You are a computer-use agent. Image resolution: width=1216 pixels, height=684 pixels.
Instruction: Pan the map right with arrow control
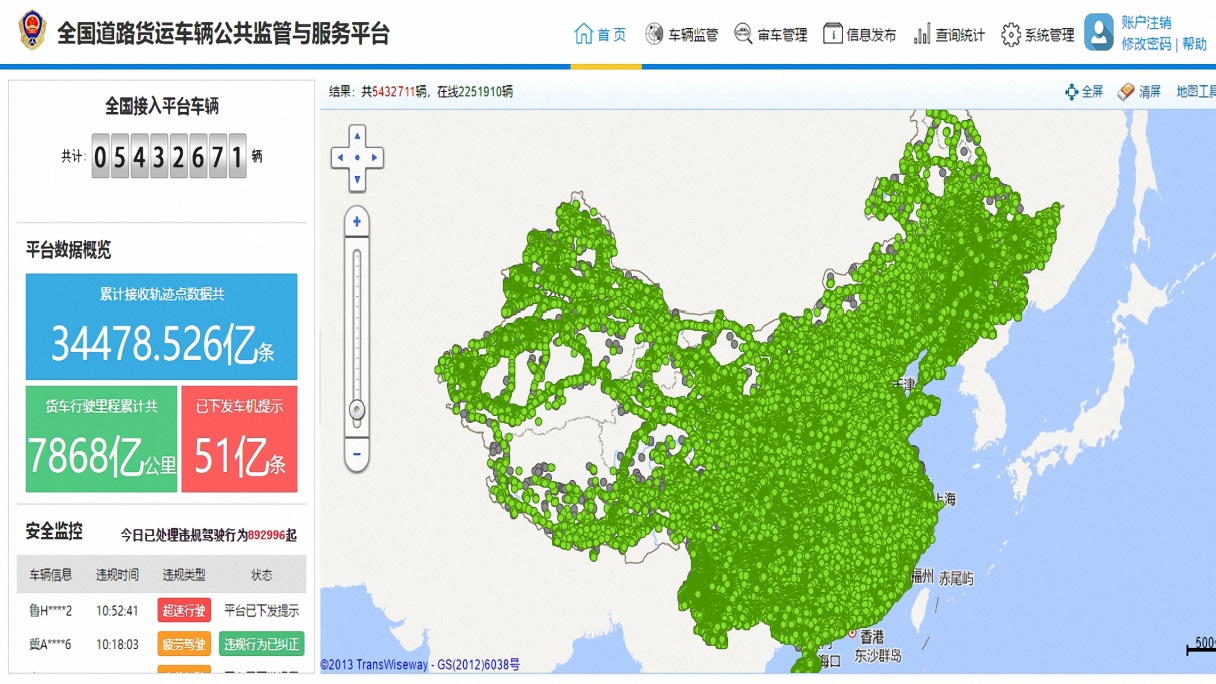pos(375,158)
